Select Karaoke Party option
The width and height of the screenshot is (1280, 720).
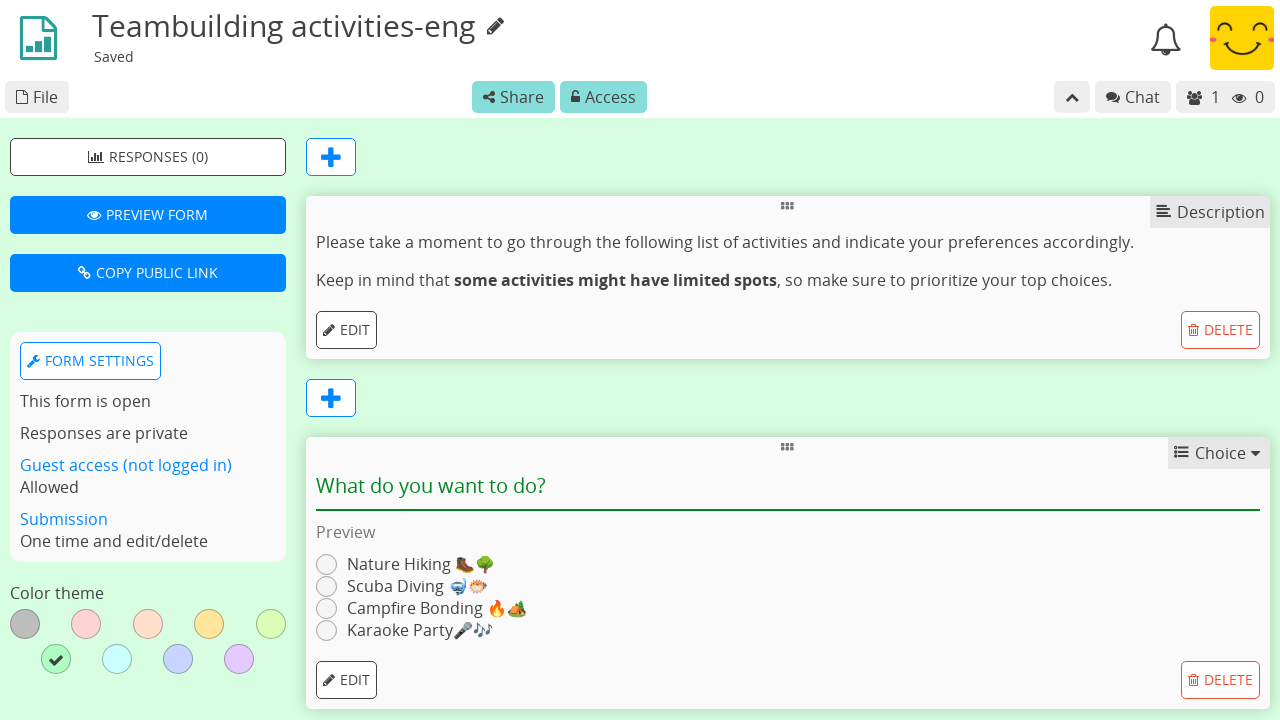point(326,630)
